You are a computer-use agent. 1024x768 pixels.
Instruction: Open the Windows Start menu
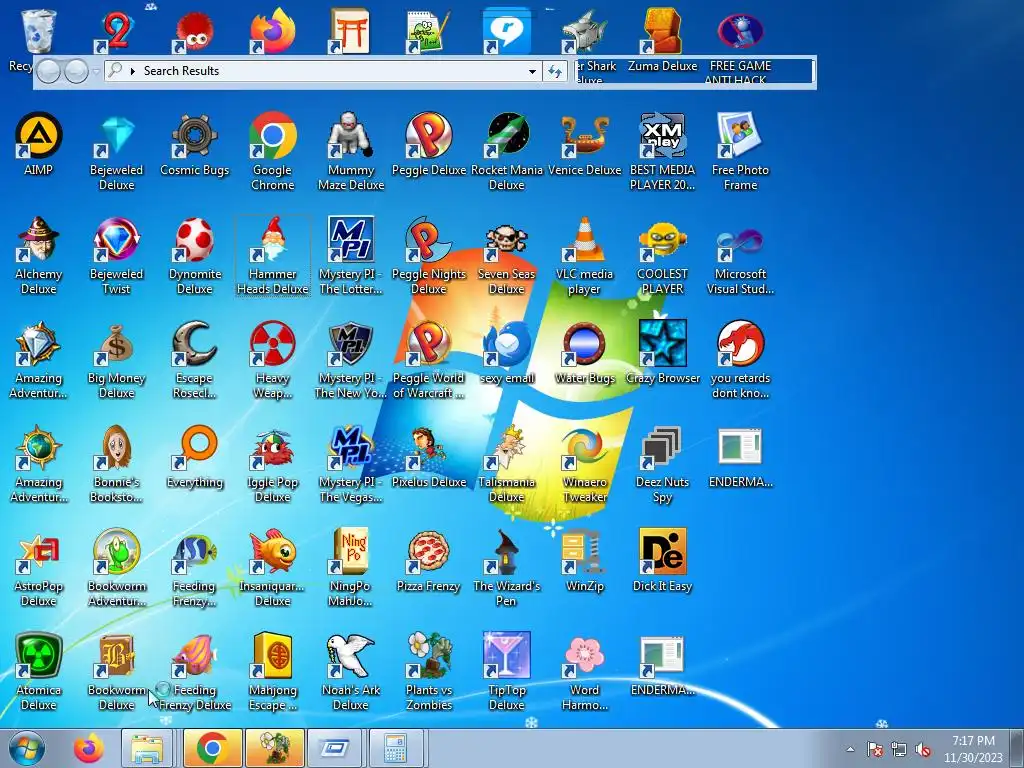[x=26, y=748]
